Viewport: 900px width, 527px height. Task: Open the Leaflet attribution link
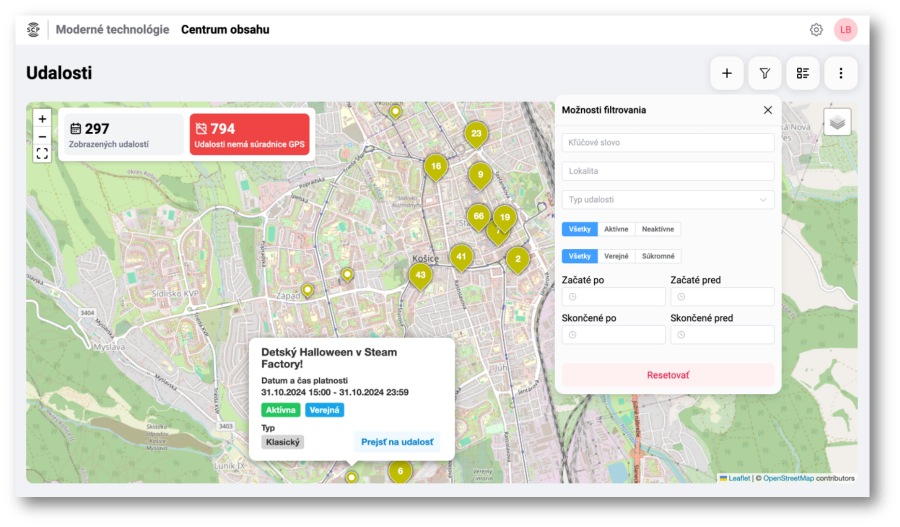739,478
